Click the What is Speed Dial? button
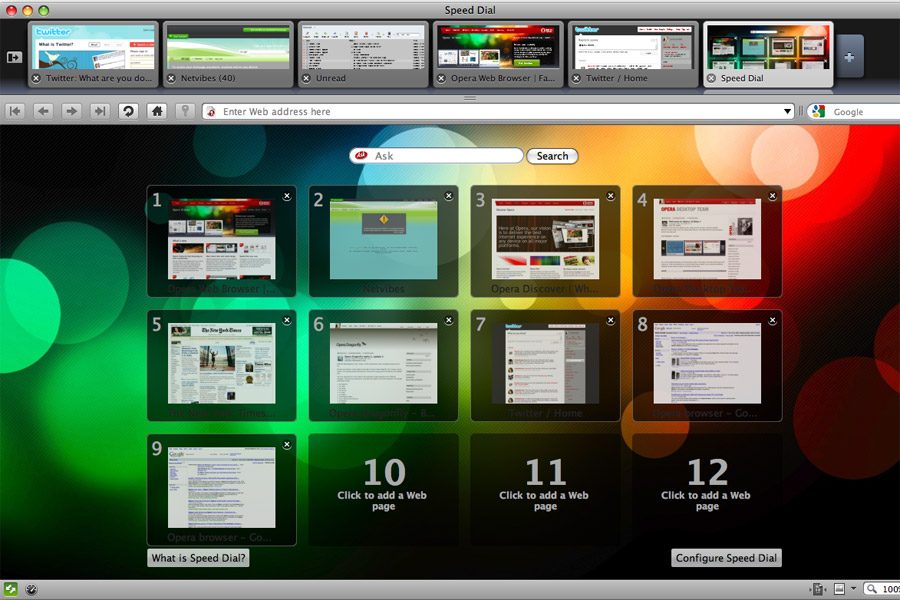 (x=198, y=558)
